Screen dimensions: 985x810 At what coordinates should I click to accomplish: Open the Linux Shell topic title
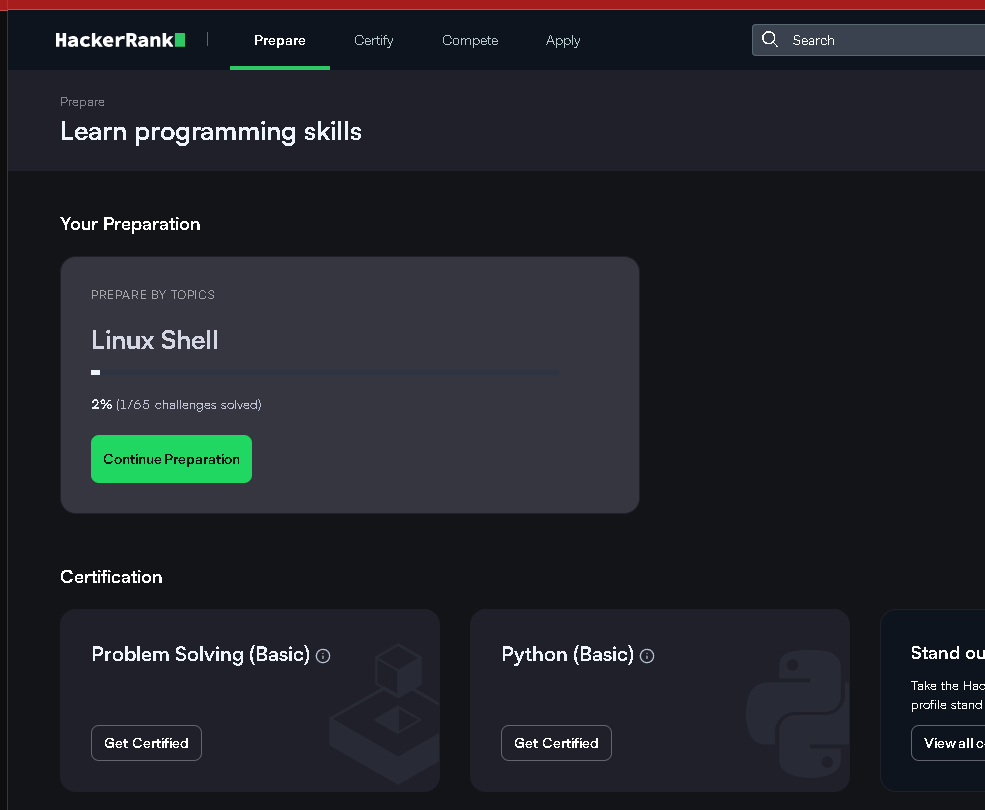click(155, 340)
